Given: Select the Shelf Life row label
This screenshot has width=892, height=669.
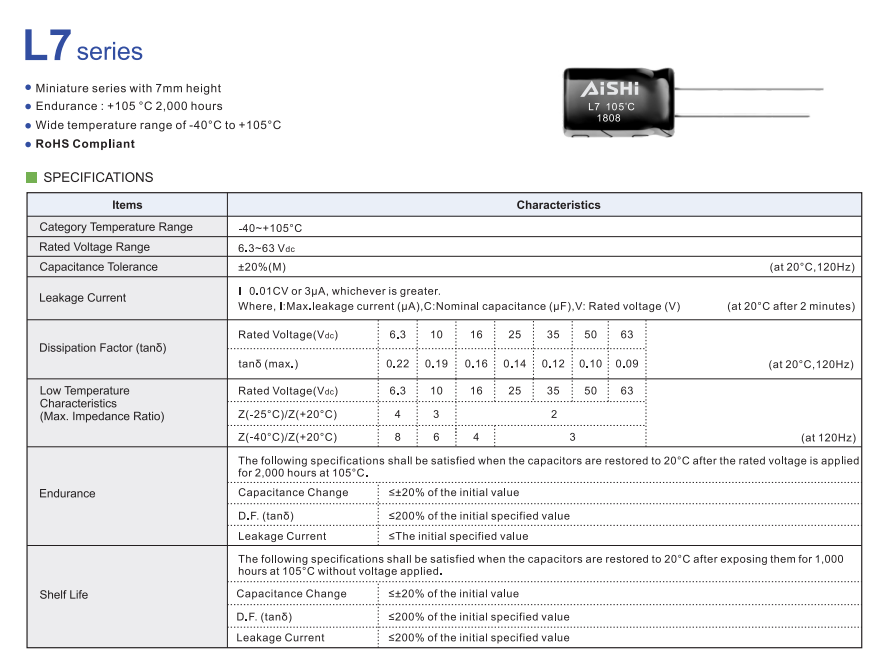Looking at the screenshot, I should 64,595.
